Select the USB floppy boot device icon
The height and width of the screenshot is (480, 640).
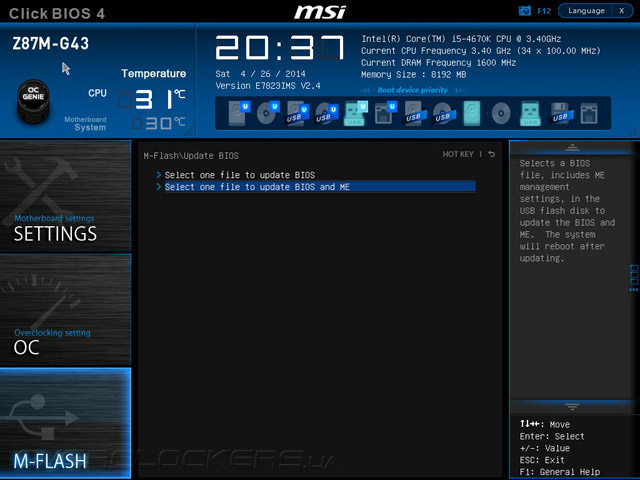[x=562, y=114]
